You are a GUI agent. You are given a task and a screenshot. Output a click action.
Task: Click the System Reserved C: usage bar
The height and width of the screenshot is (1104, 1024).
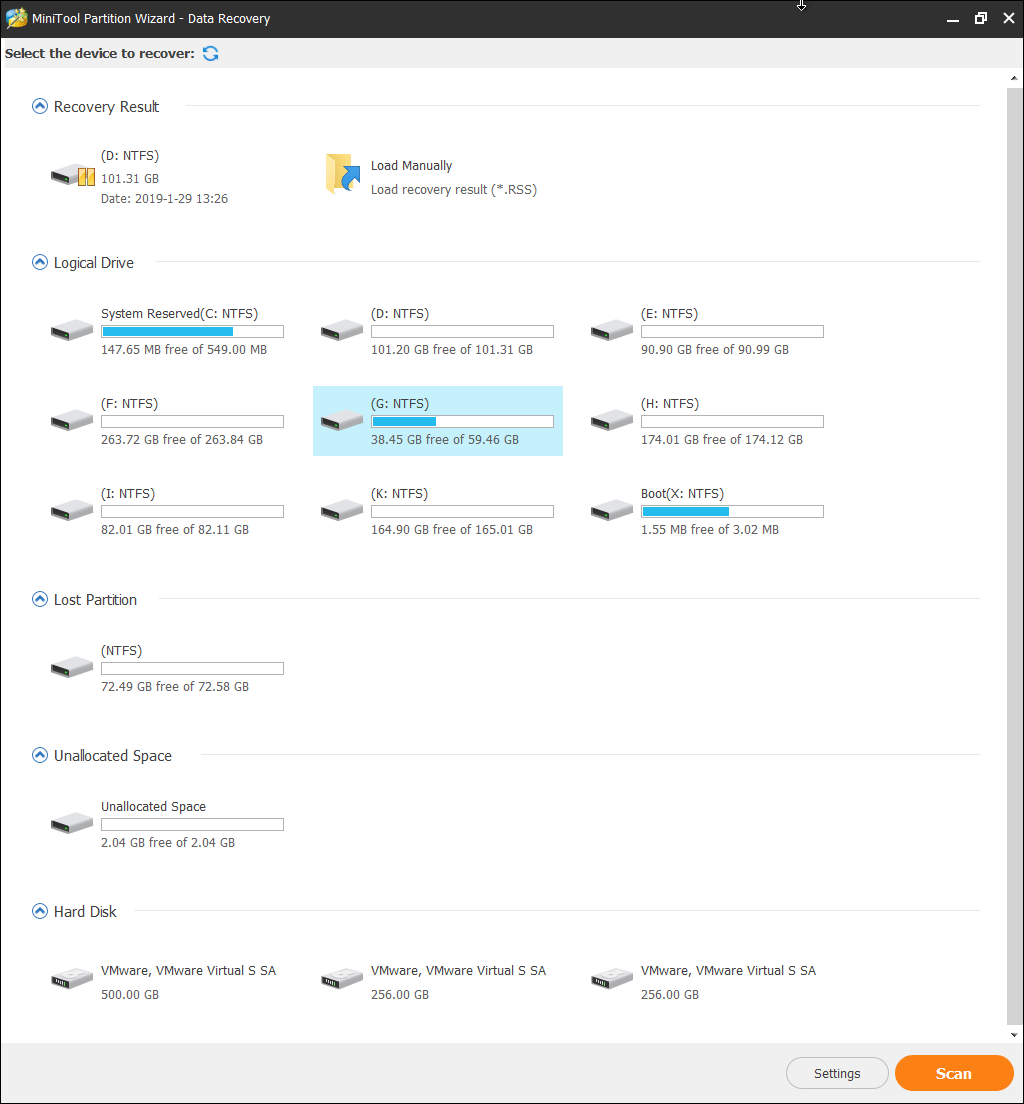coord(192,332)
